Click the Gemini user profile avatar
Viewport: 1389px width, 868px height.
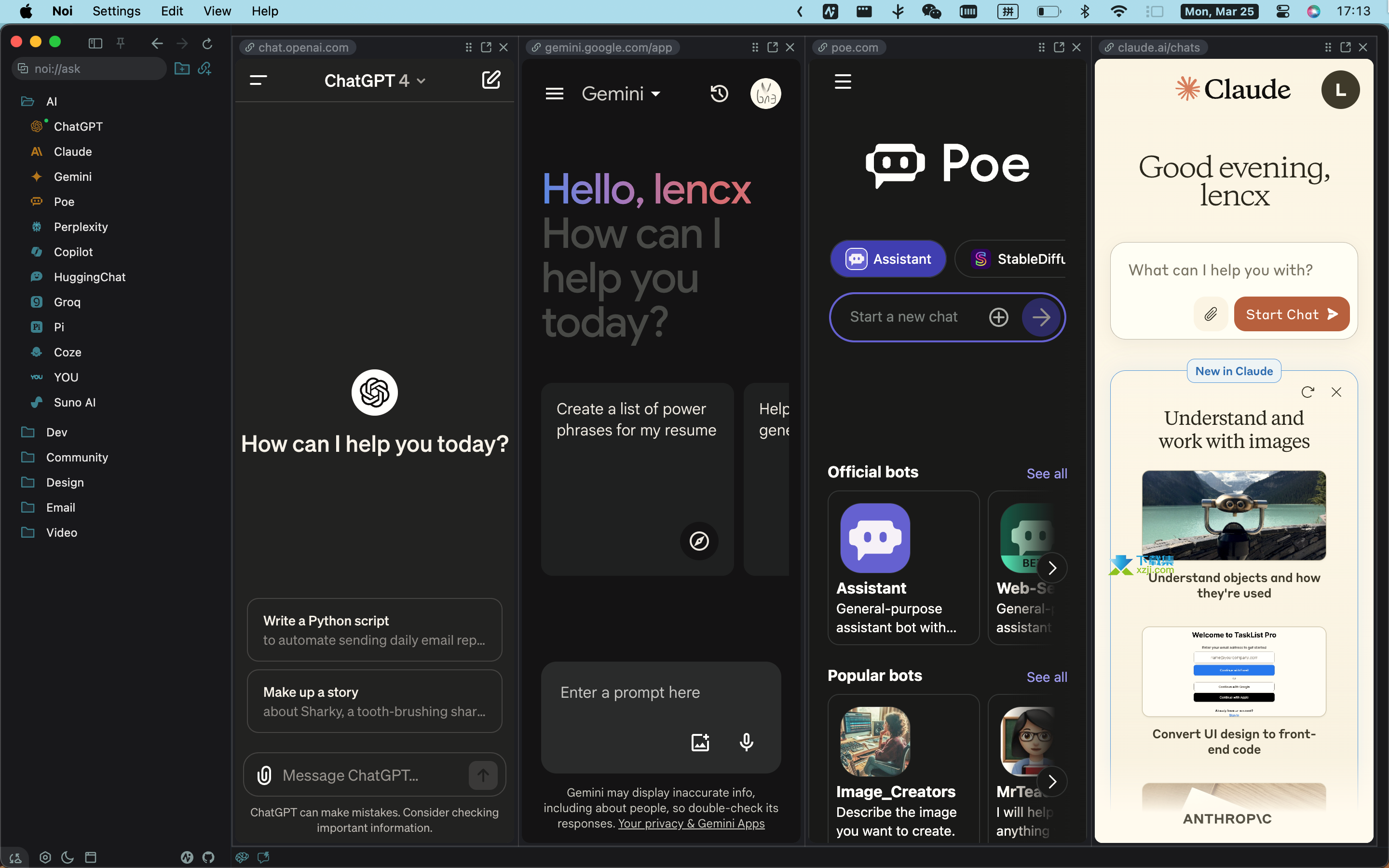pos(767,93)
